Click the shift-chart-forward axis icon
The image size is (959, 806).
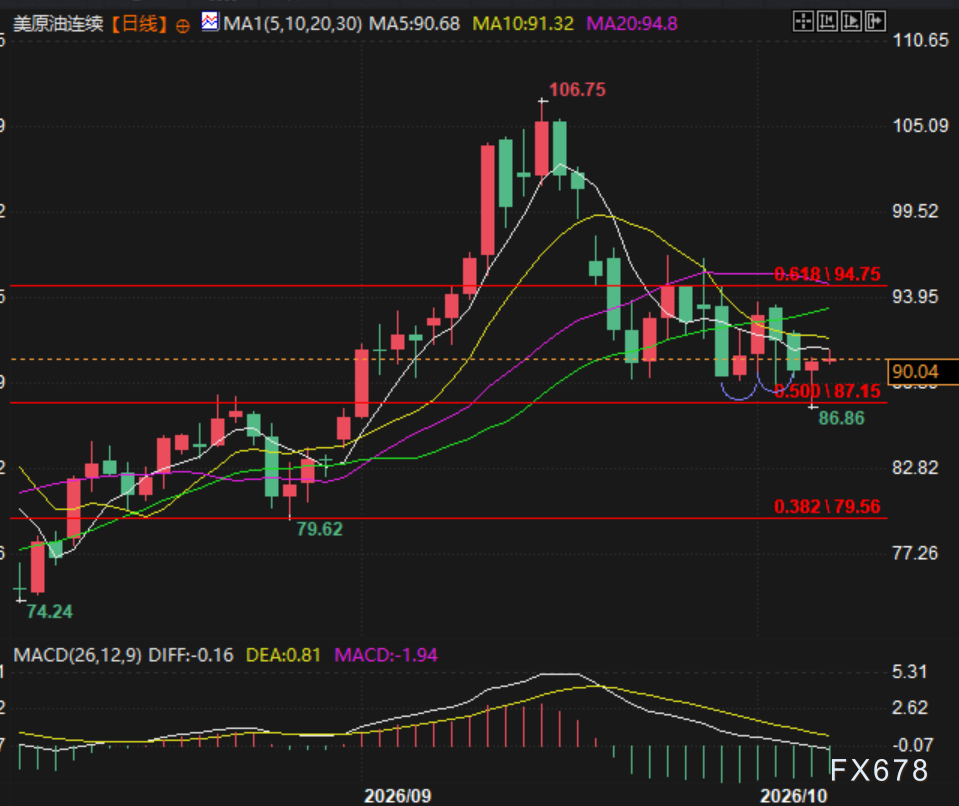(851, 21)
